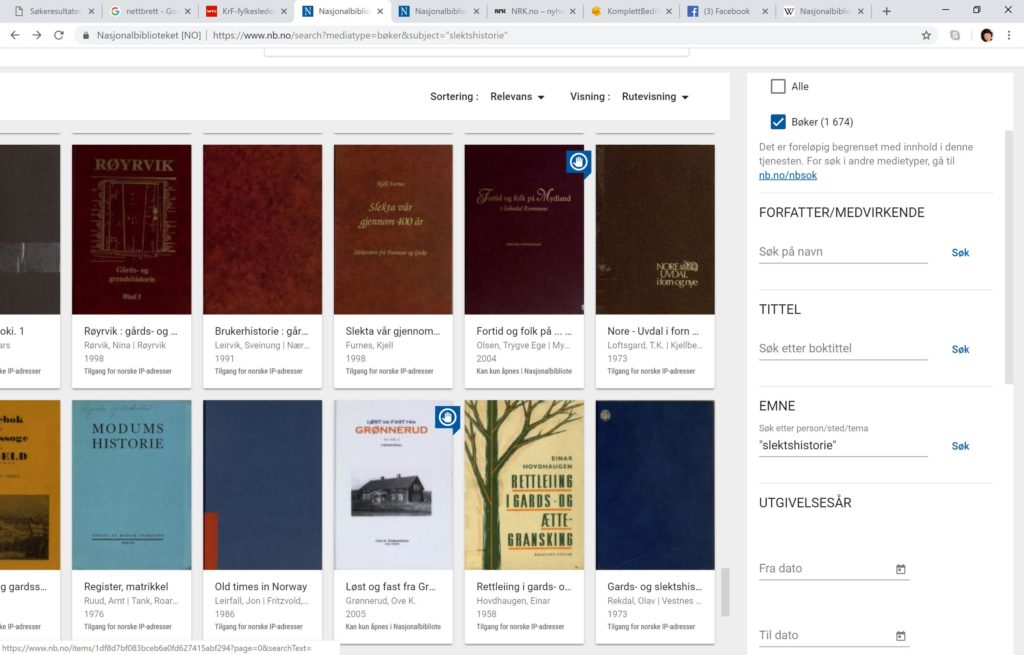Click restricted-access hand badge on Fortid og folk

pyautogui.click(x=578, y=161)
